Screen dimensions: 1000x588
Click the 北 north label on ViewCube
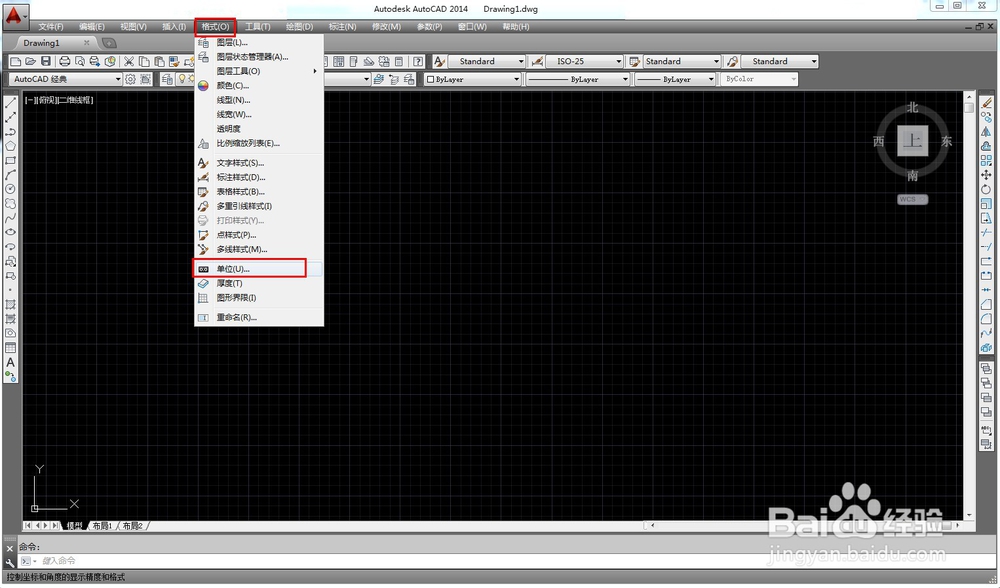click(x=913, y=107)
